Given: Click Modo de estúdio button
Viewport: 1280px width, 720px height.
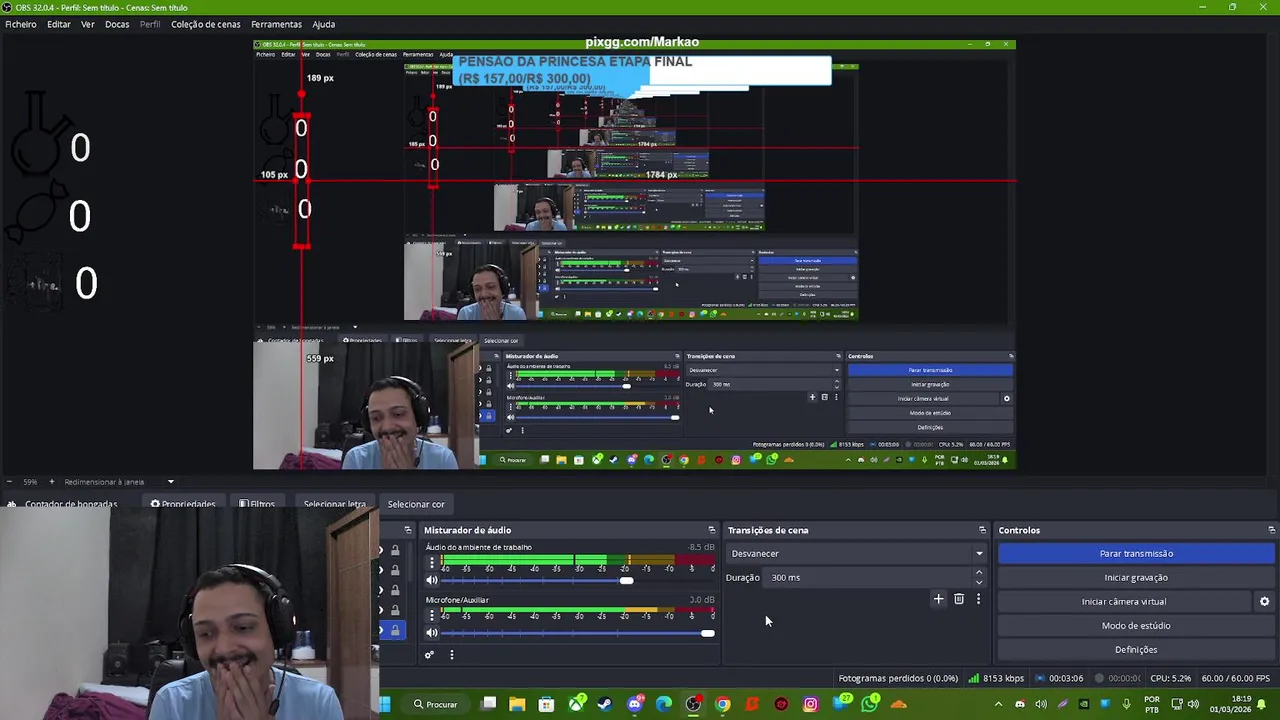Looking at the screenshot, I should 1136,625.
